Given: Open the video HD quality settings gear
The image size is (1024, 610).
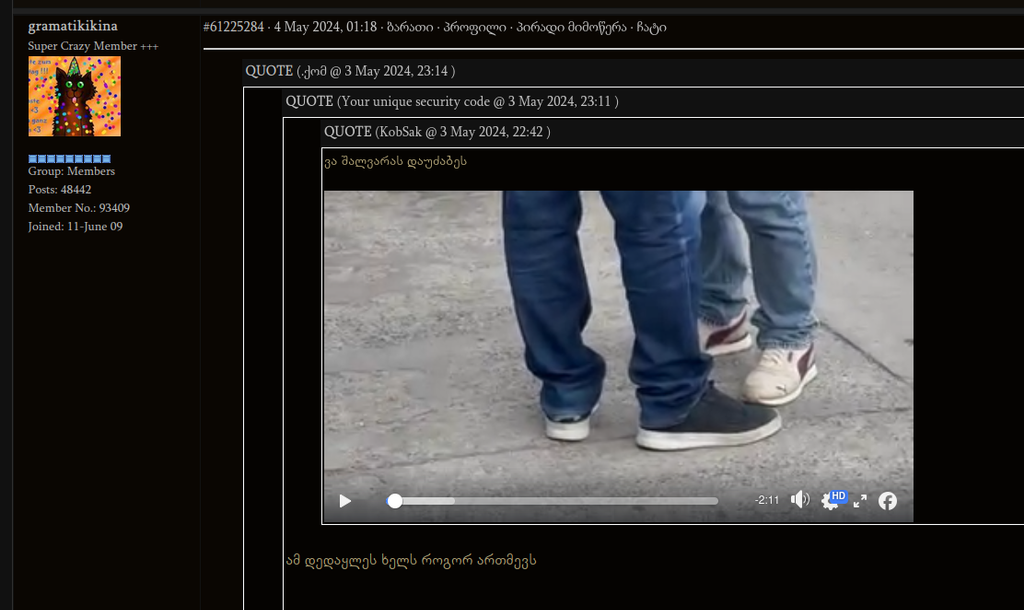Looking at the screenshot, I should (831, 500).
